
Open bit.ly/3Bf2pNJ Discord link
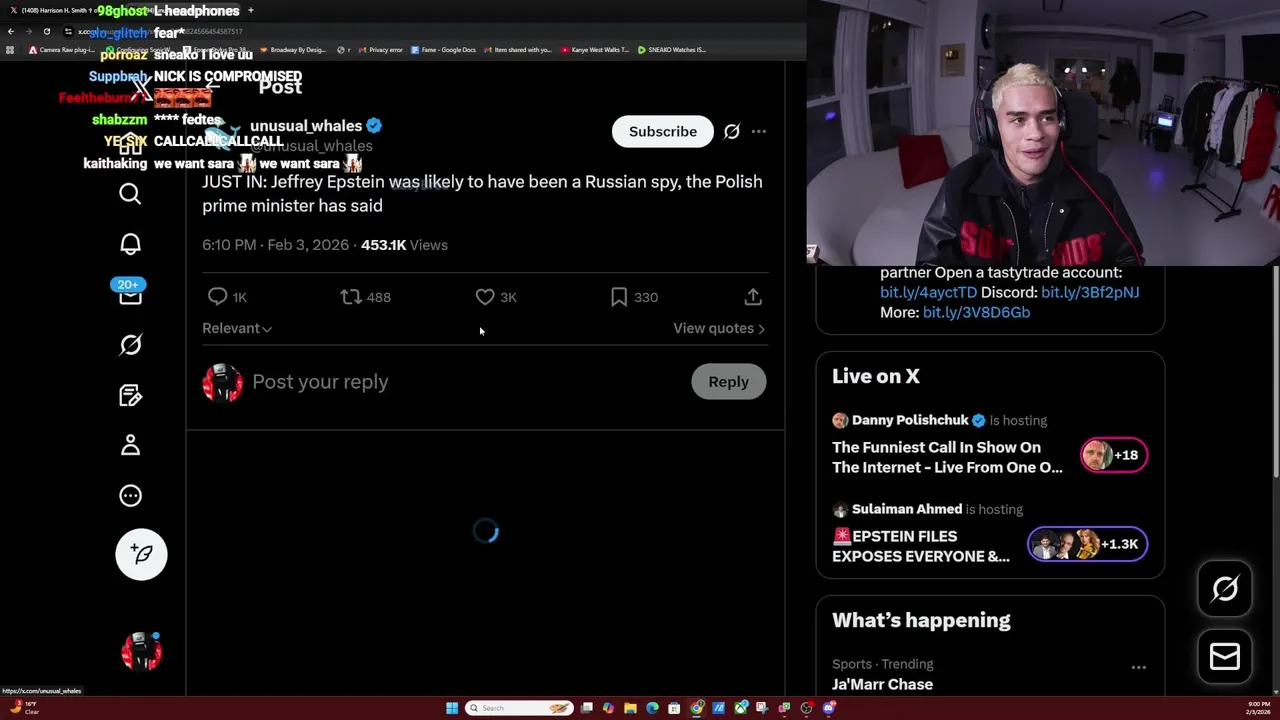(x=1090, y=292)
